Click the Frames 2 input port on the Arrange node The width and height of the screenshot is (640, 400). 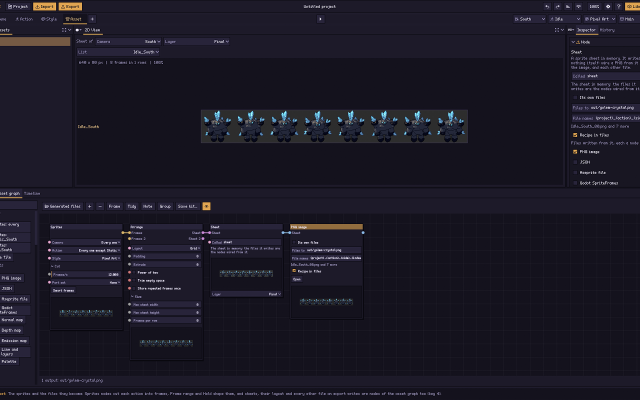[129, 238]
